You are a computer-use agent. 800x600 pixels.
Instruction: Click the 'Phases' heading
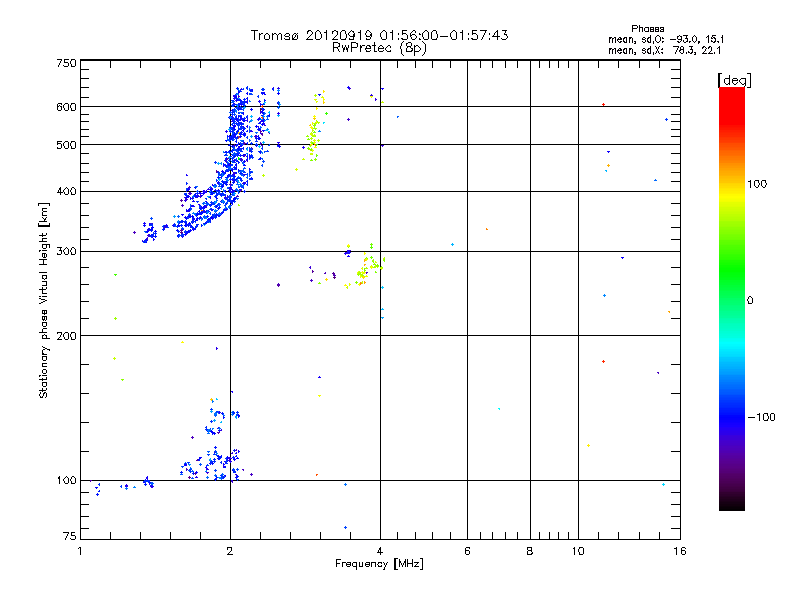[x=647, y=29]
